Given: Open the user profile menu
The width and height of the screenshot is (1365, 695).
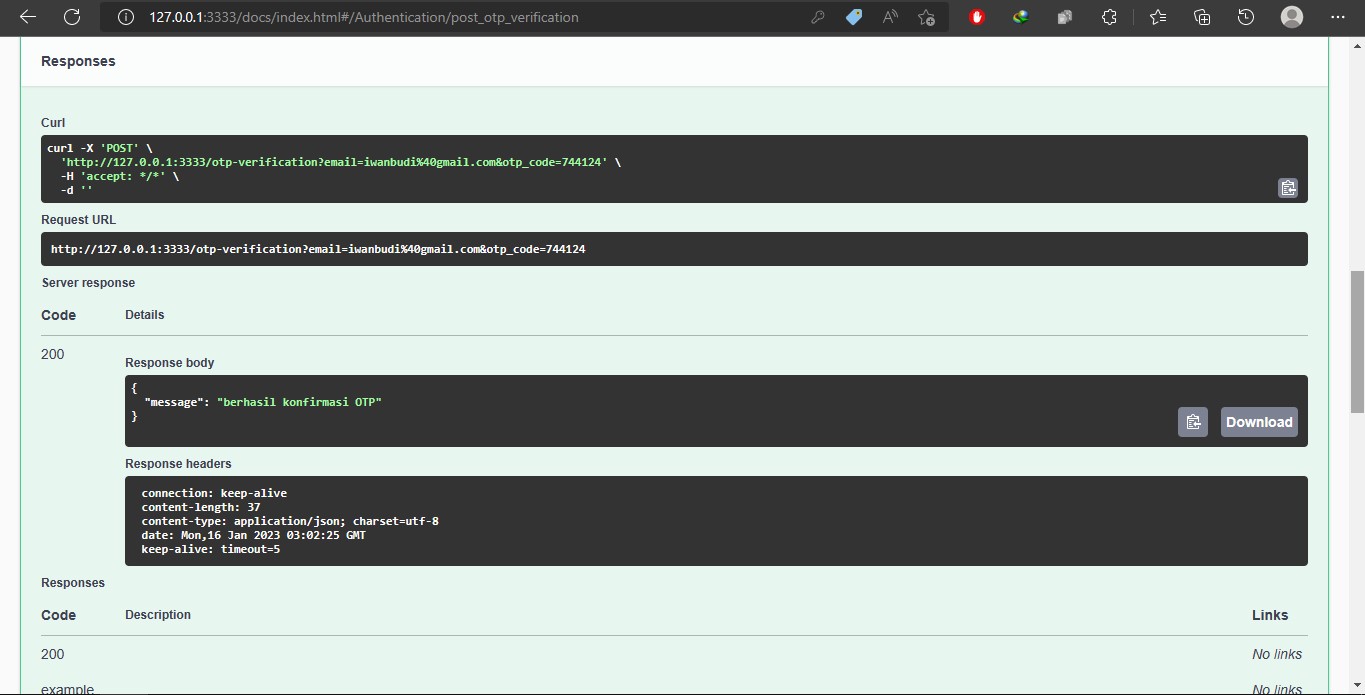Looking at the screenshot, I should coord(1292,17).
